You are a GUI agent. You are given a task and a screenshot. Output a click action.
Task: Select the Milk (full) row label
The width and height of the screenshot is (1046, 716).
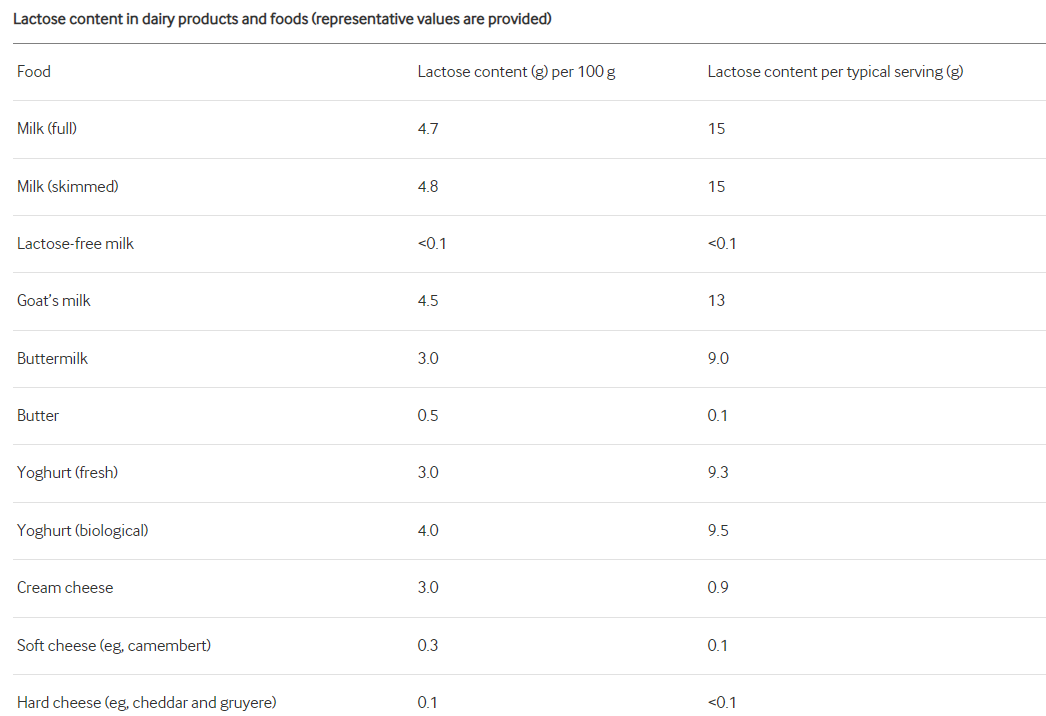click(x=47, y=129)
